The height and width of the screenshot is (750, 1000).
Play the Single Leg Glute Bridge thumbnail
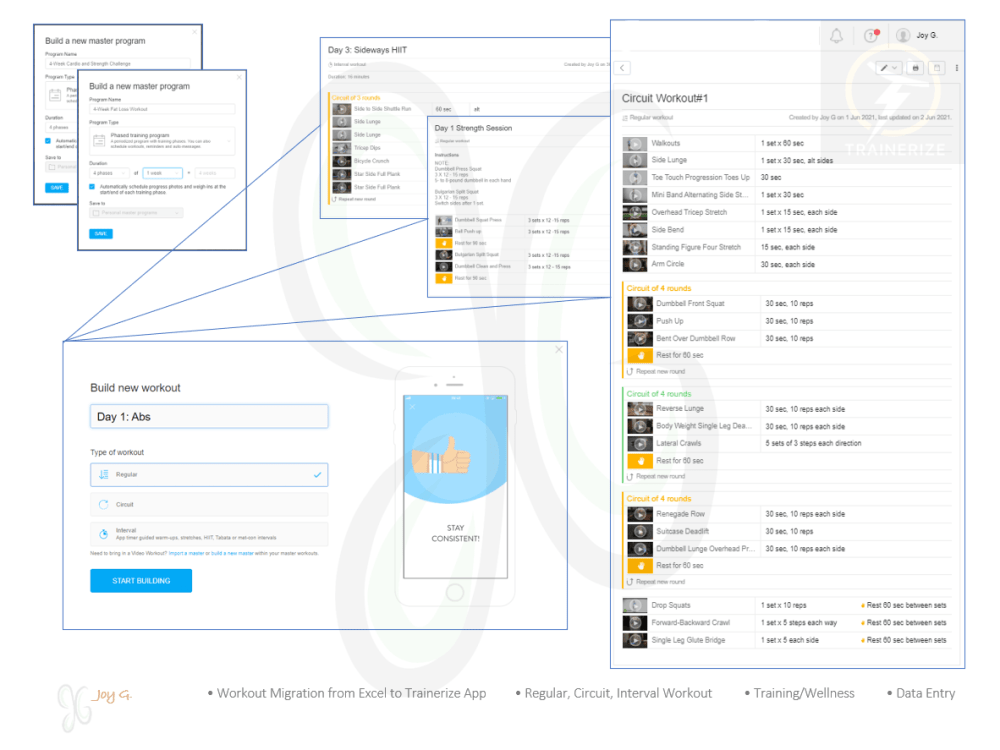pyautogui.click(x=635, y=640)
